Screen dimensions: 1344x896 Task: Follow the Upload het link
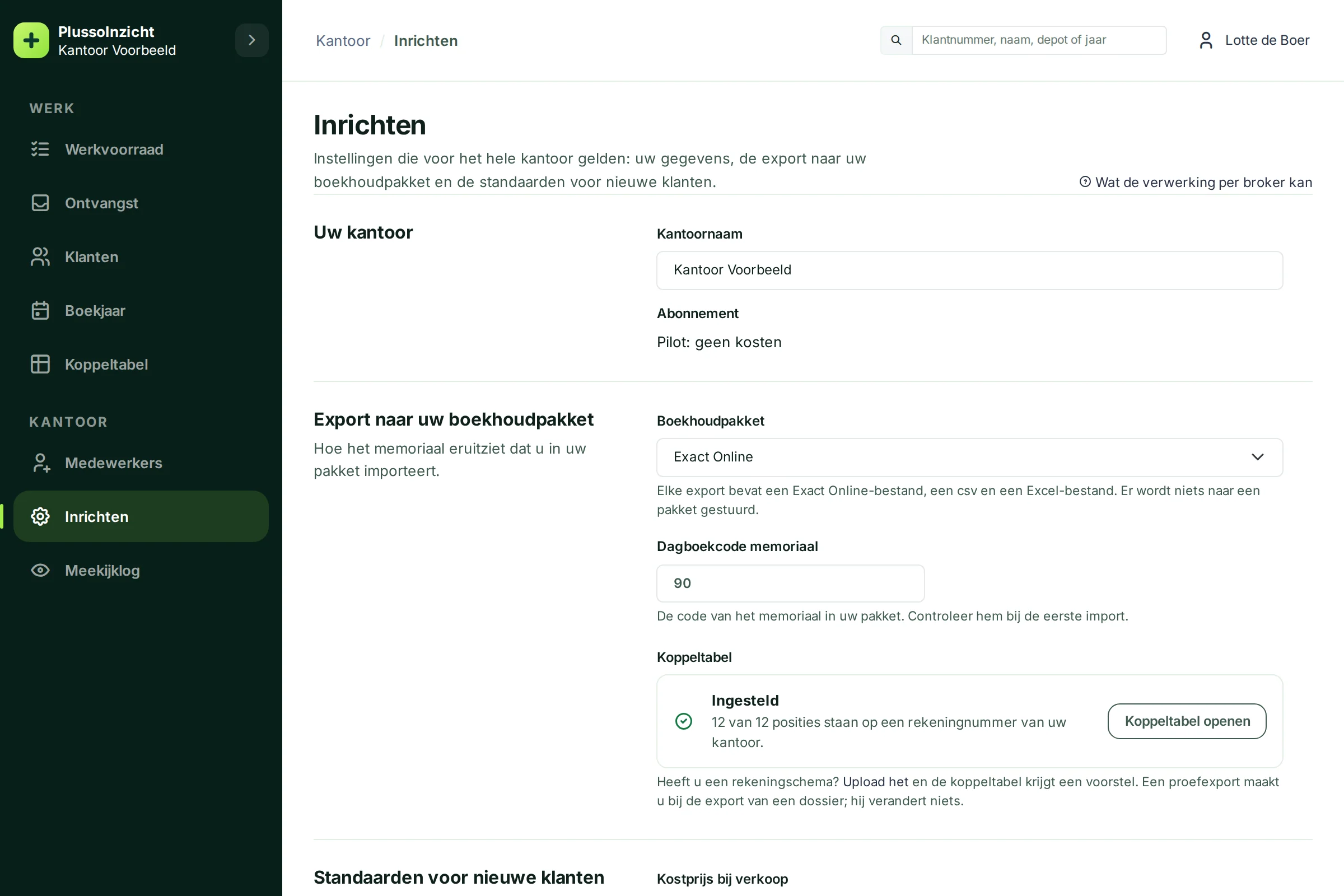pos(875,782)
